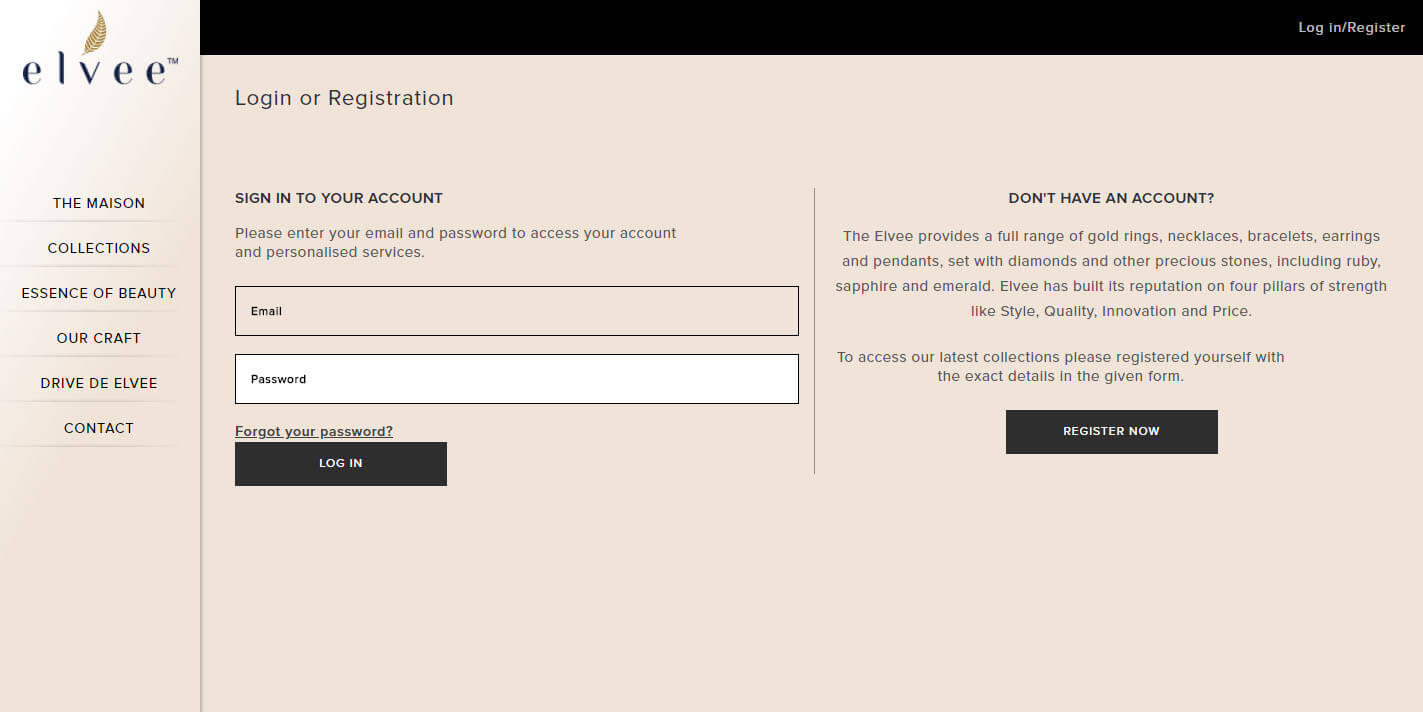Go to the Collections page
This screenshot has width=1423, height=712.
tap(99, 248)
